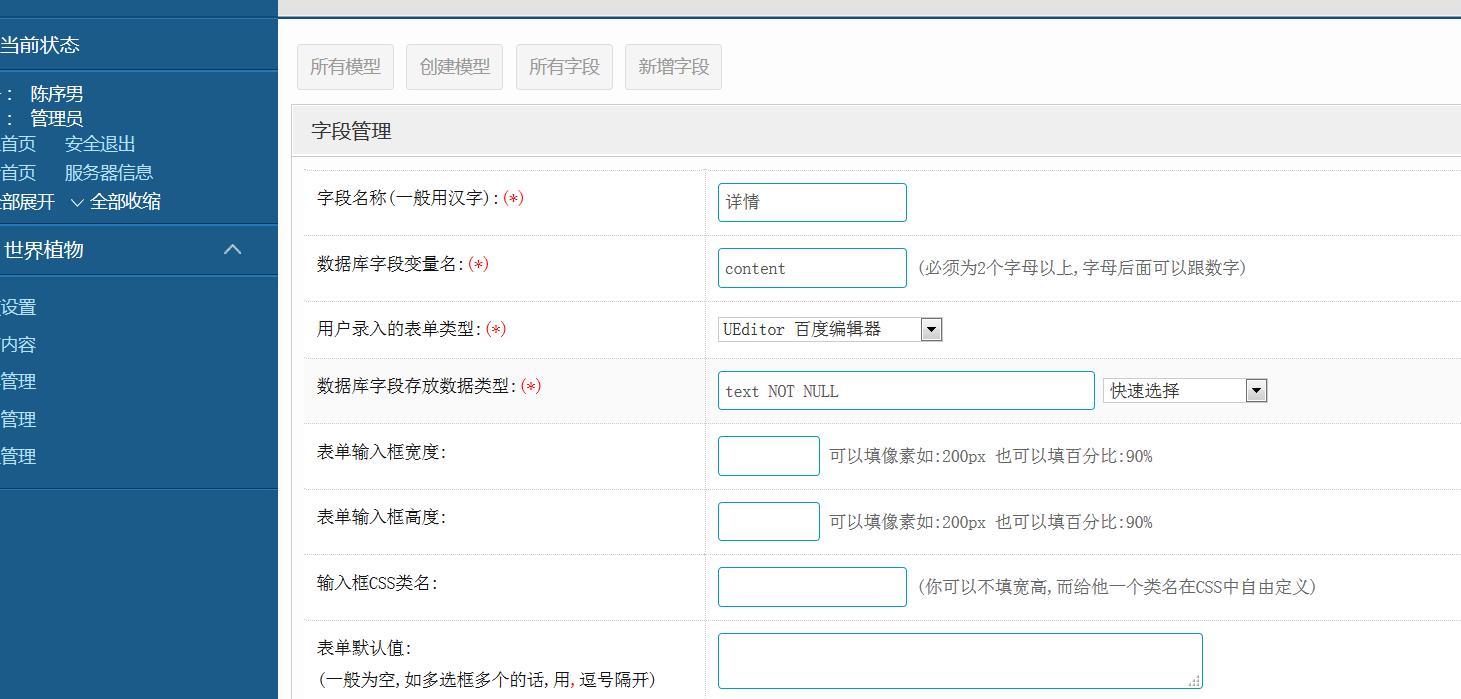This screenshot has width=1461, height=699.
Task: Click the 所有模型 button
Action: pos(345,67)
